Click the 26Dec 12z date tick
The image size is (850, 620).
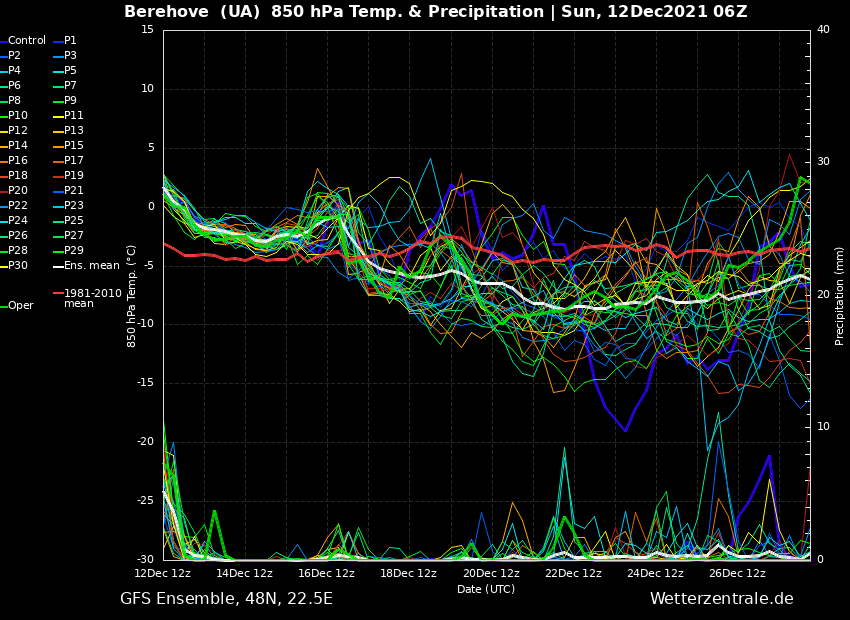(737, 574)
